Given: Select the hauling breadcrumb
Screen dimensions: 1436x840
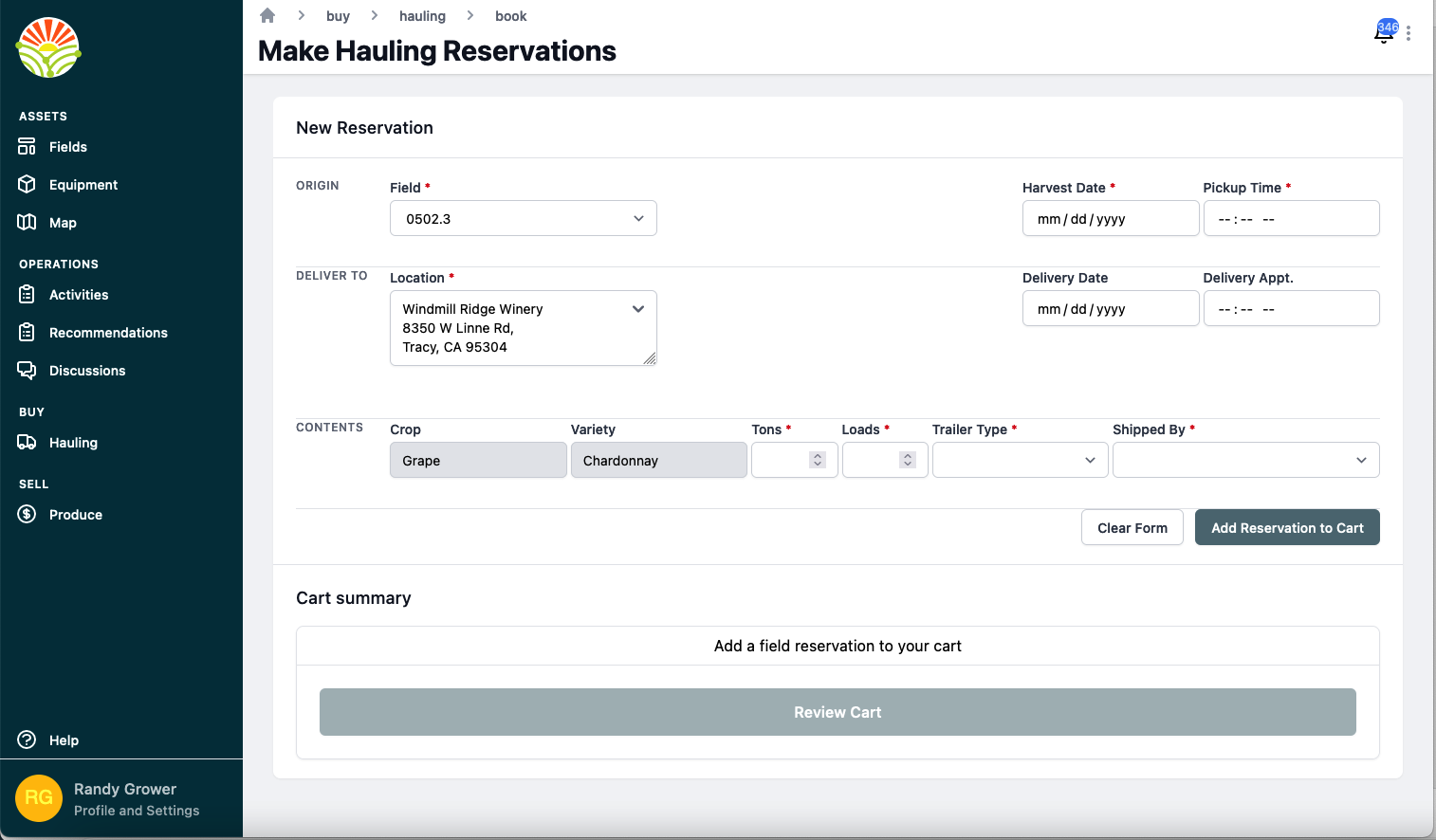Looking at the screenshot, I should (422, 16).
